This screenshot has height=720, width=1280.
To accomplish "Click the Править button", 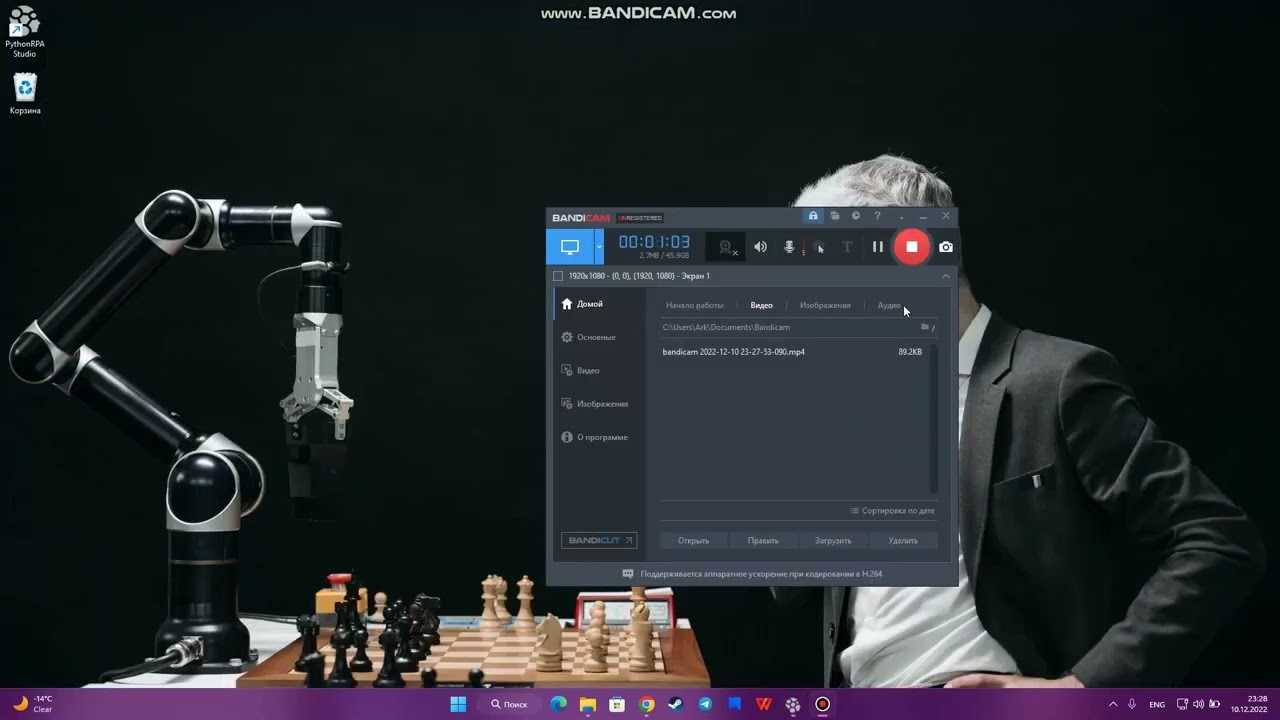I will 763,540.
